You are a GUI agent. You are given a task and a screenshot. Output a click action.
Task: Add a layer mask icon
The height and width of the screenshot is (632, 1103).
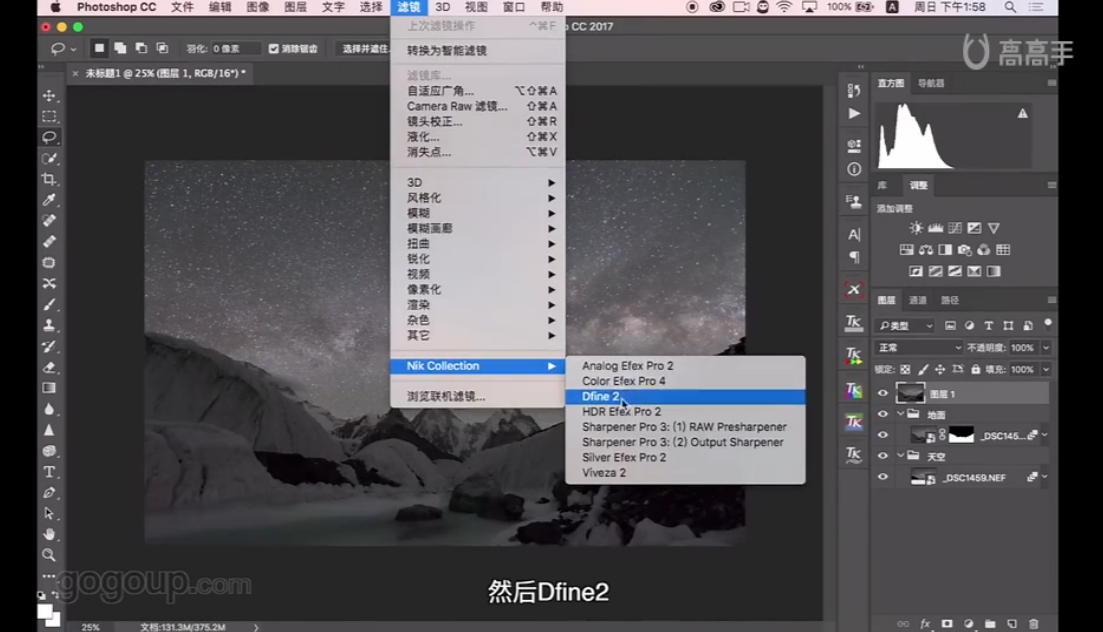point(947,624)
